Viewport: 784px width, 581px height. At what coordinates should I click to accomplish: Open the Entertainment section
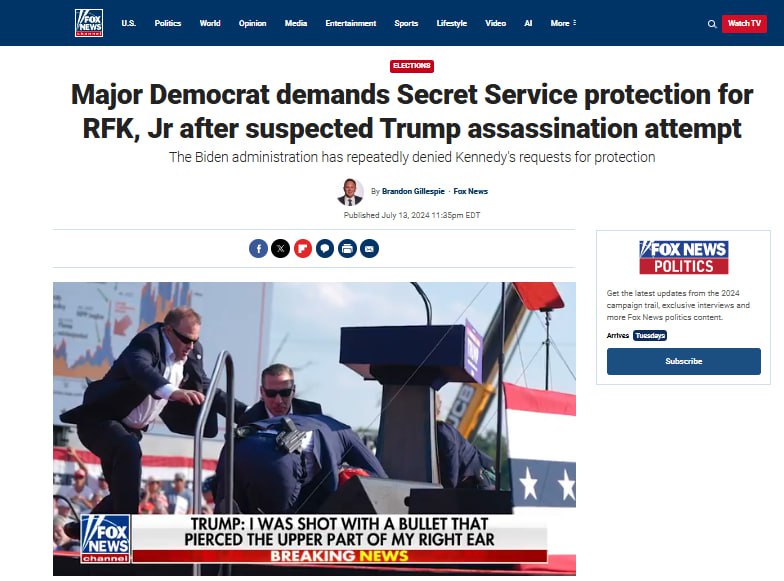350,23
